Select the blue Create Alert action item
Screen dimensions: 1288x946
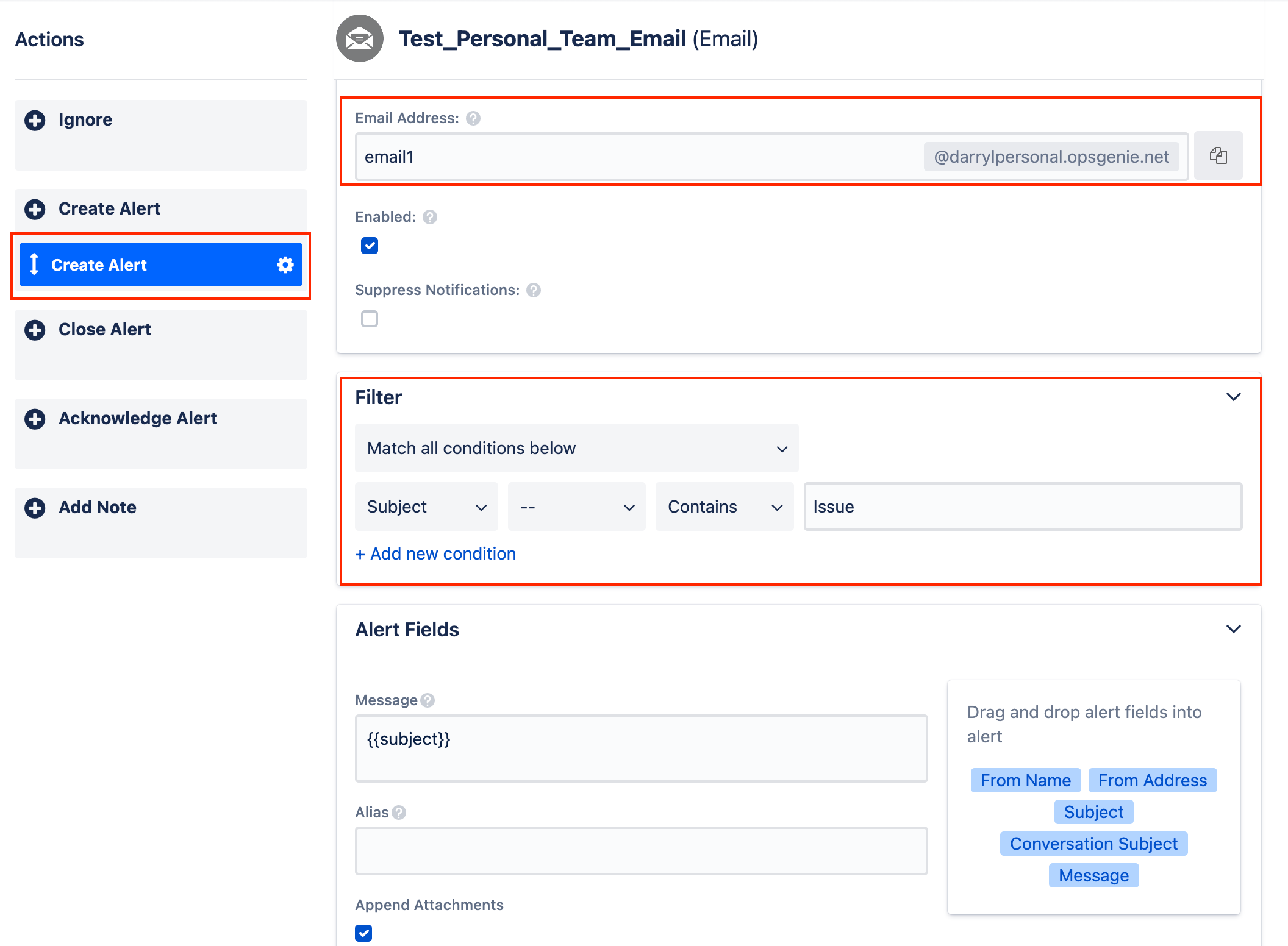(x=161, y=265)
